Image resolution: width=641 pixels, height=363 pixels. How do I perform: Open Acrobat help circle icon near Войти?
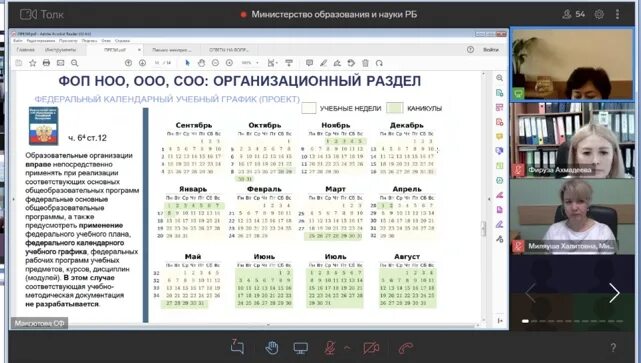click(x=471, y=49)
